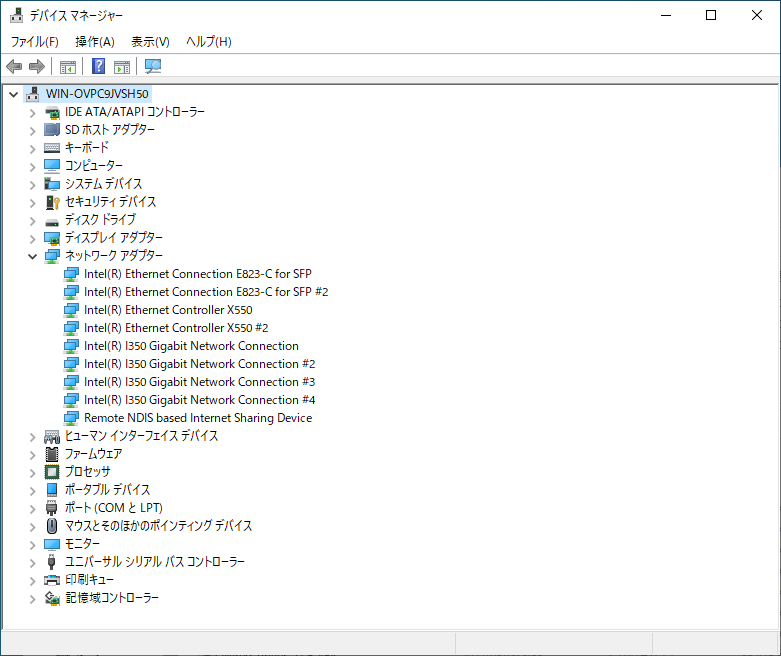Select the セキュリティ デバイス label
This screenshot has height=656, width=781.
[111, 202]
